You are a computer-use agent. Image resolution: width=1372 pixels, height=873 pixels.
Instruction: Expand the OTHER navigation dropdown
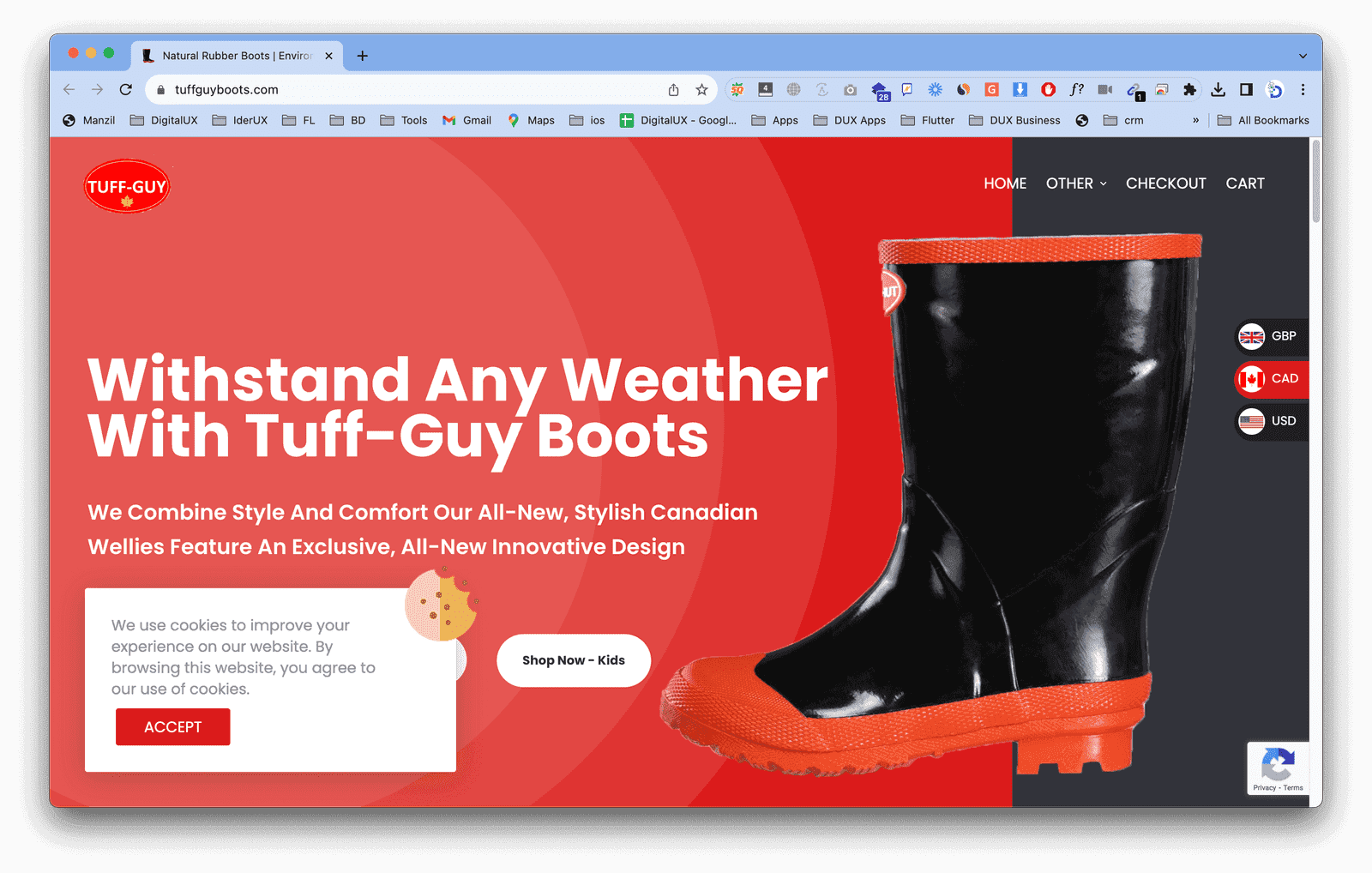pos(1076,184)
